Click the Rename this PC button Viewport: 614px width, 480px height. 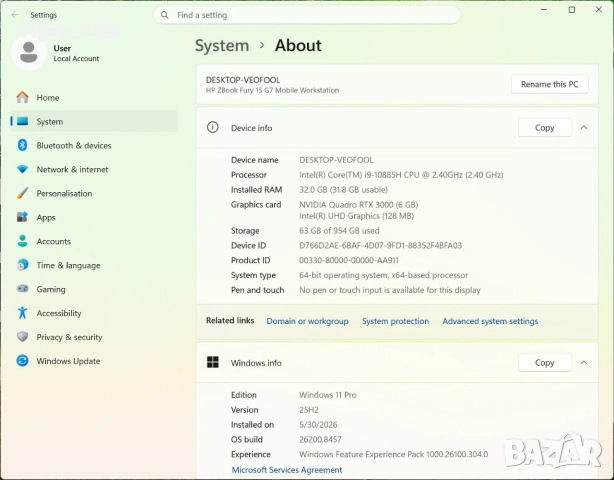549,84
